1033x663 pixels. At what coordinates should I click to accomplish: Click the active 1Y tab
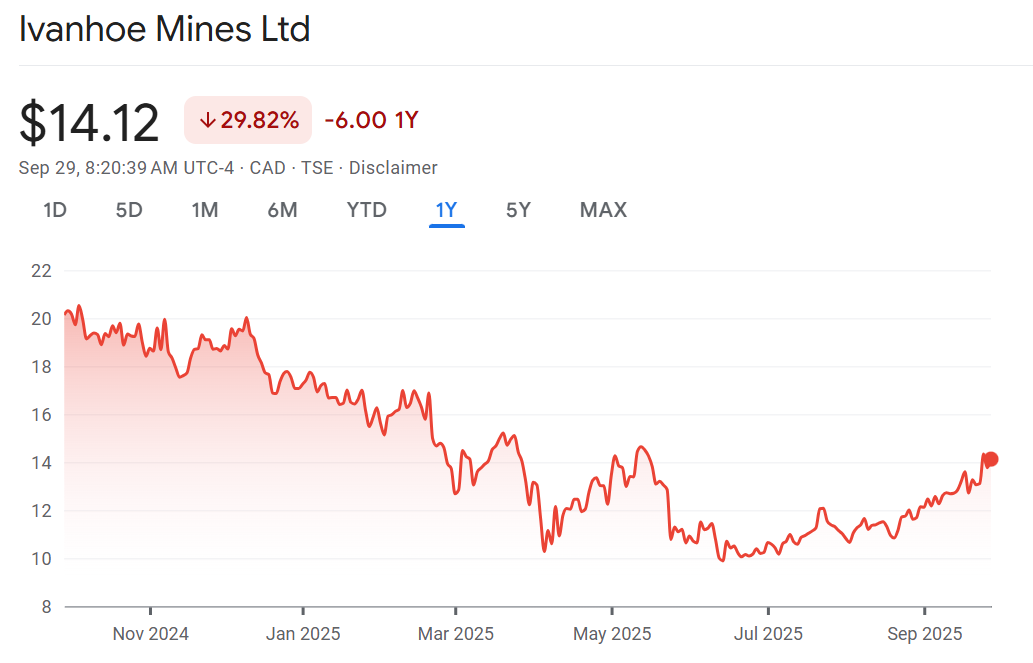446,210
